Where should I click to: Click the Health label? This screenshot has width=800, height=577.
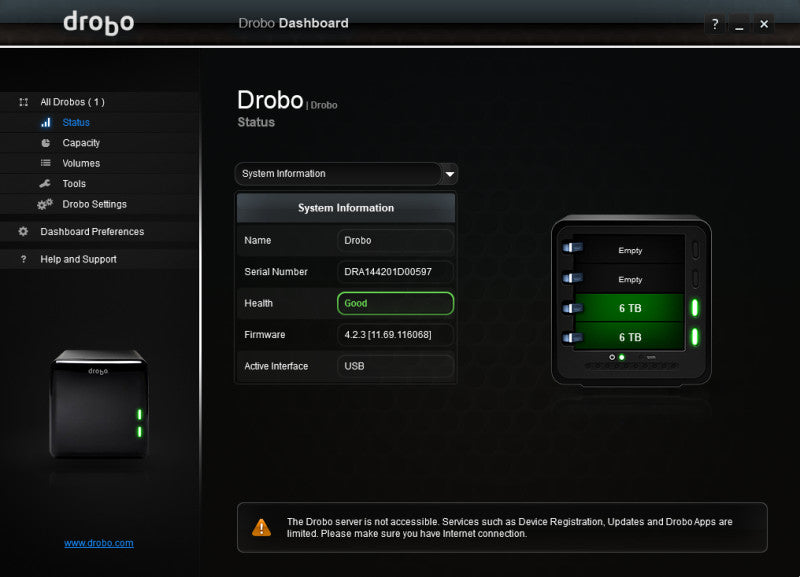point(258,303)
